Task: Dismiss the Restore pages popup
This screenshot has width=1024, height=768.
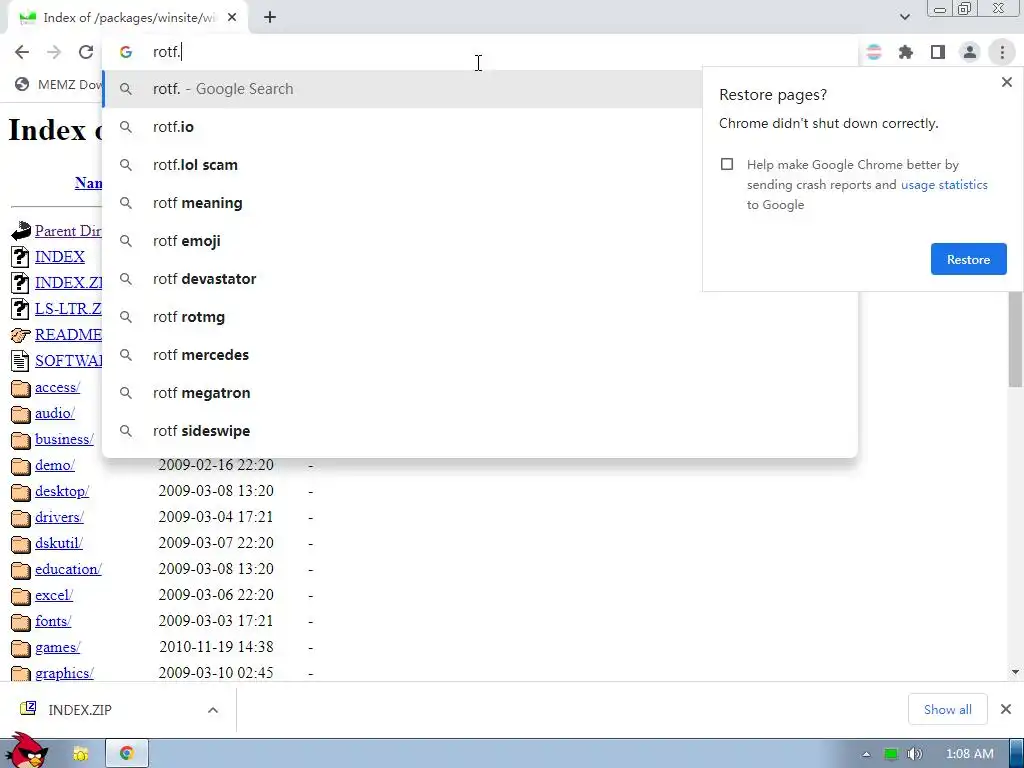Action: [x=1006, y=82]
